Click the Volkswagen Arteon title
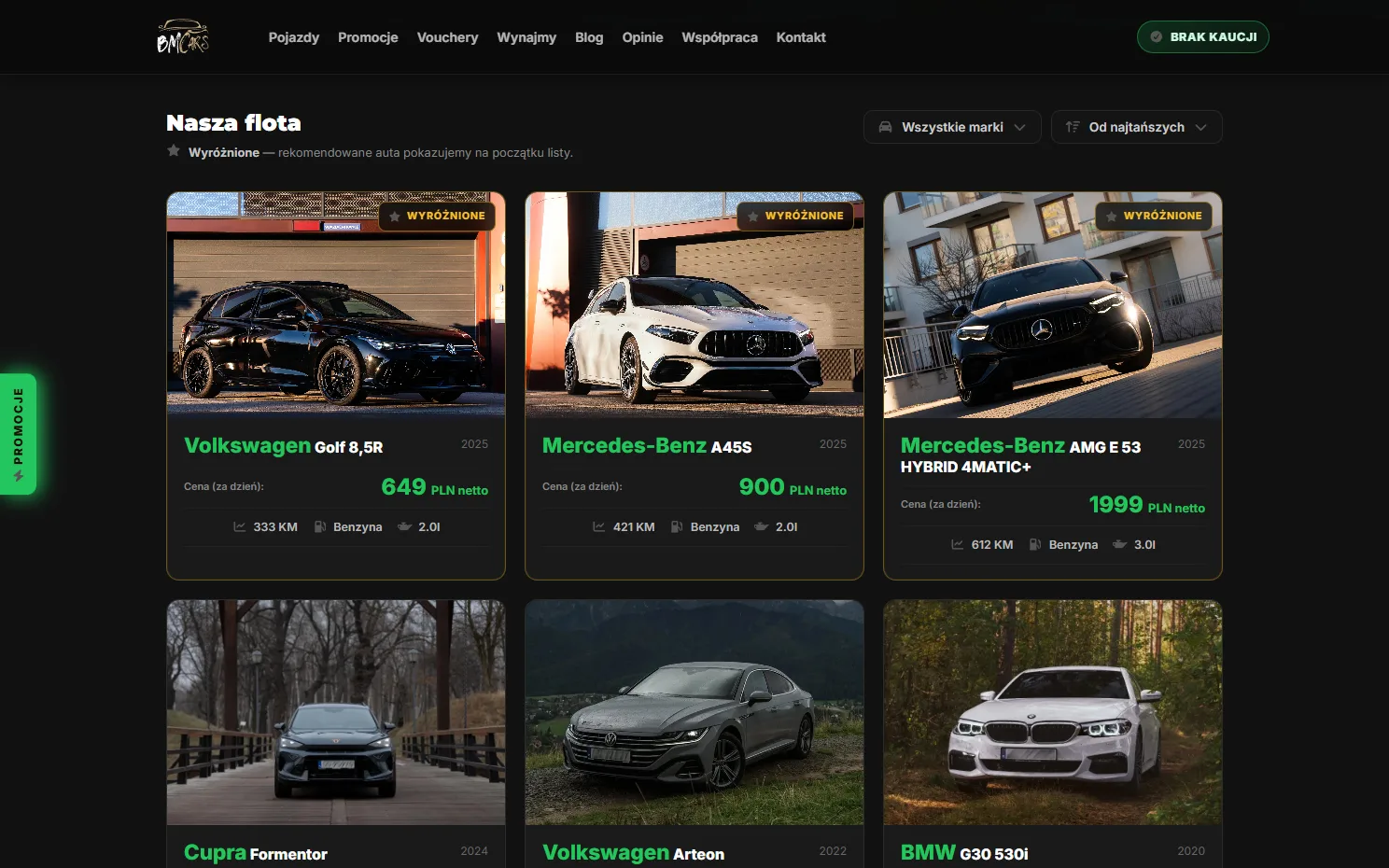 coord(633,853)
